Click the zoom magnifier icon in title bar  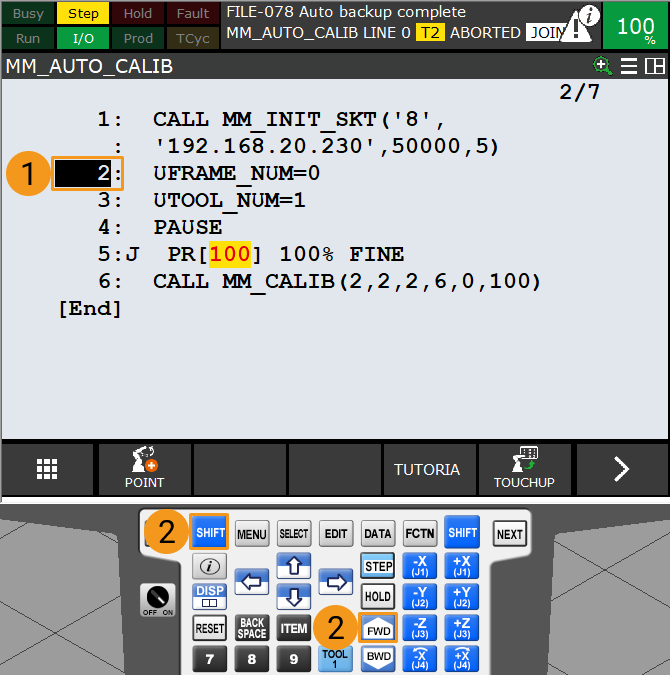pos(602,66)
